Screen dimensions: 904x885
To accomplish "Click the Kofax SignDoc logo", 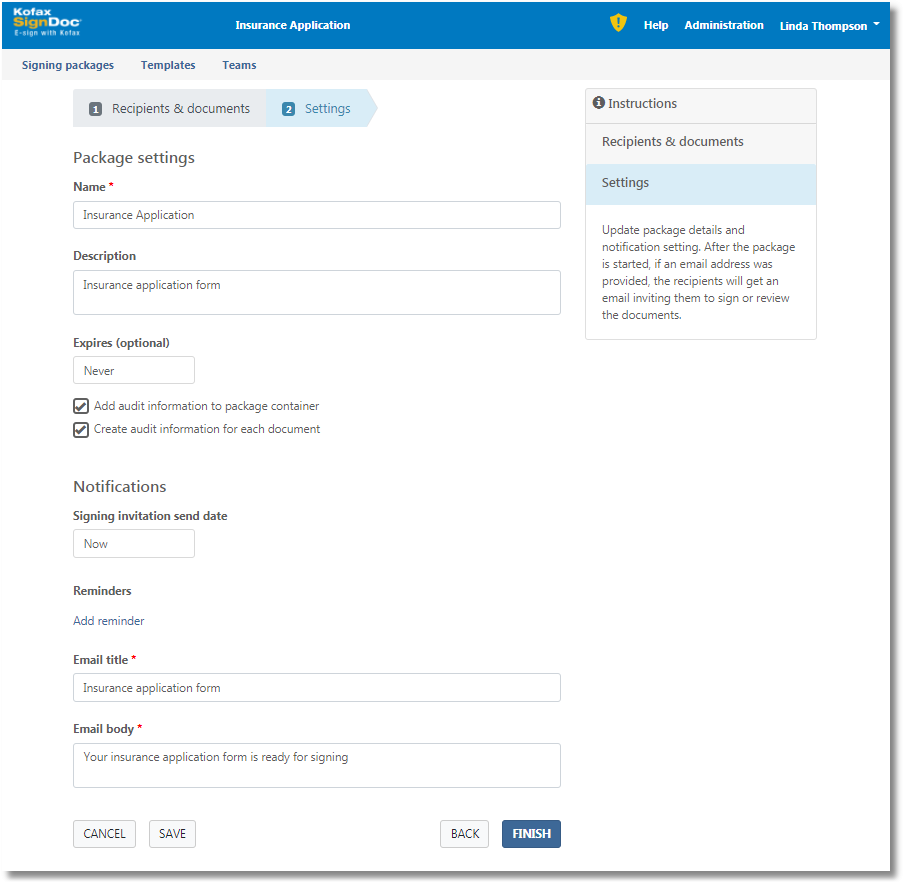I will point(46,25).
